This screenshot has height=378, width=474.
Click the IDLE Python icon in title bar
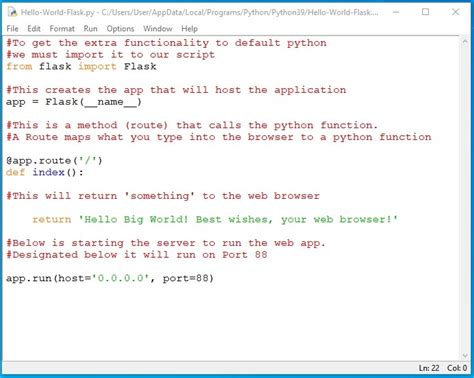pos(12,12)
